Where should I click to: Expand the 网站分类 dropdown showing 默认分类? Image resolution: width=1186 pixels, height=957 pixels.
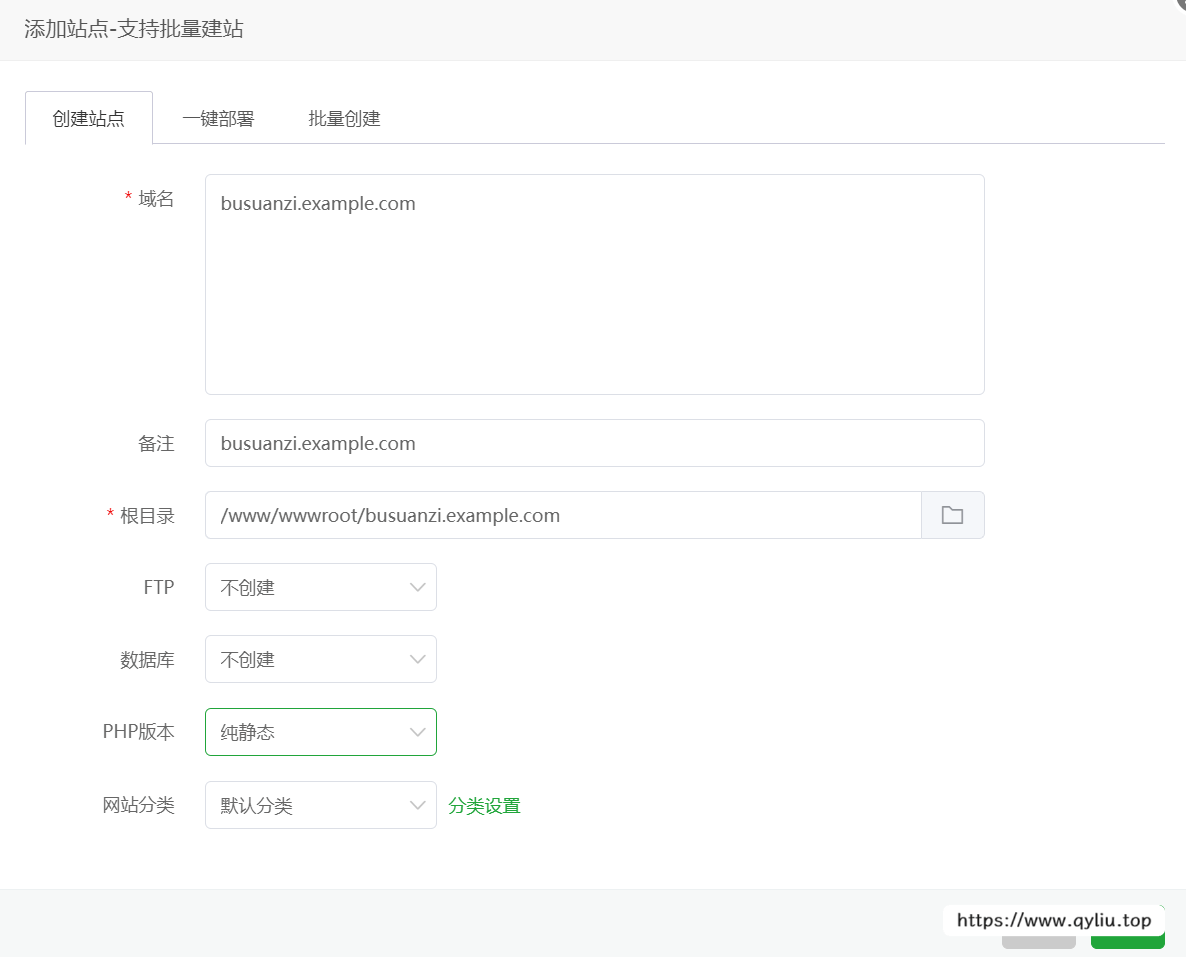310,805
